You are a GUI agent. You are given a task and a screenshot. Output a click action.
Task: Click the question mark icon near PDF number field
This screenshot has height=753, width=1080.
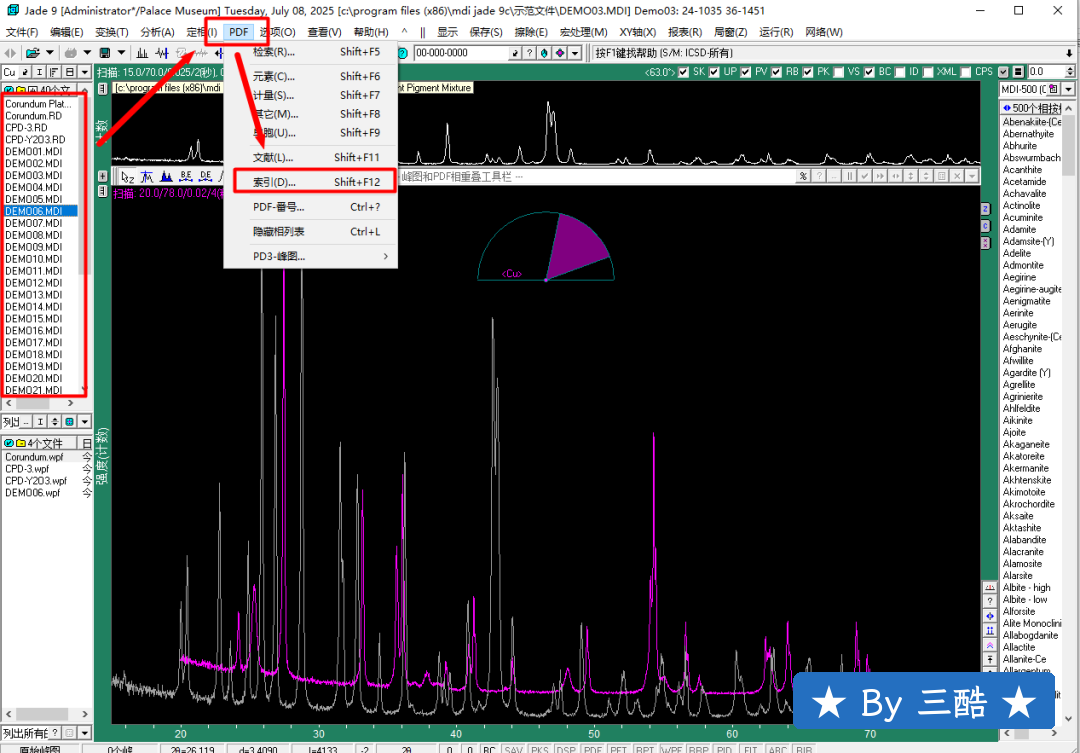click(529, 53)
